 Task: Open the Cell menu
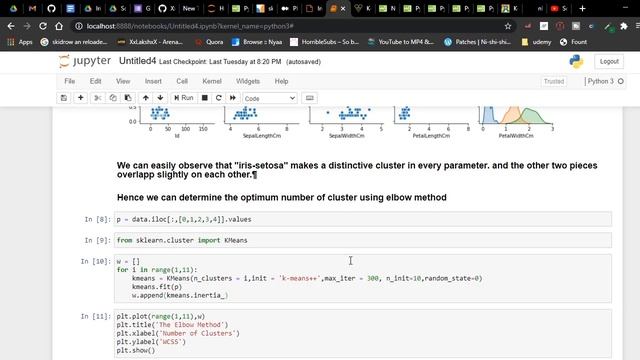point(182,81)
